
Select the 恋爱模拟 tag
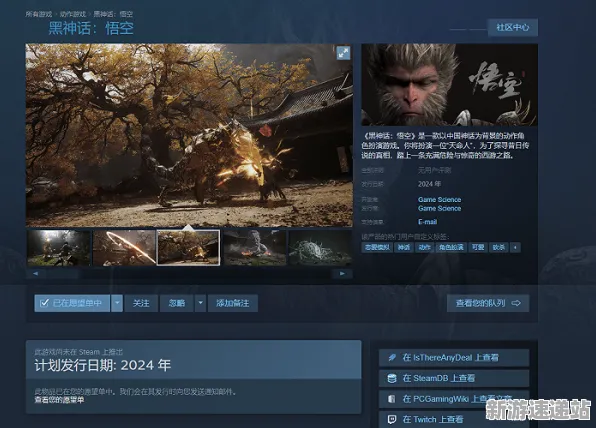377,247
